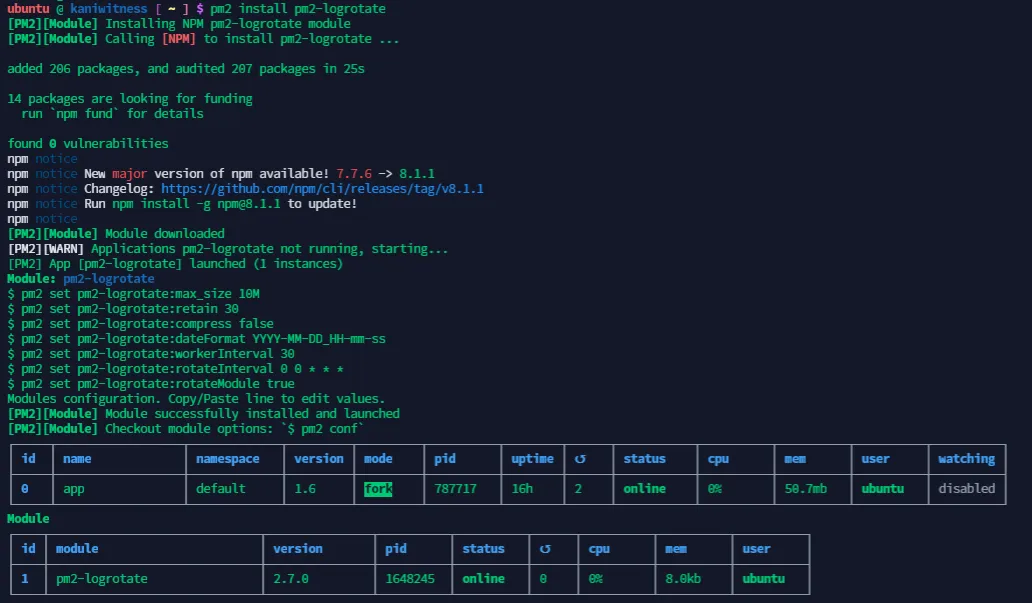Click the '50.7mb' memory cell
1032x603 pixels.
point(806,489)
